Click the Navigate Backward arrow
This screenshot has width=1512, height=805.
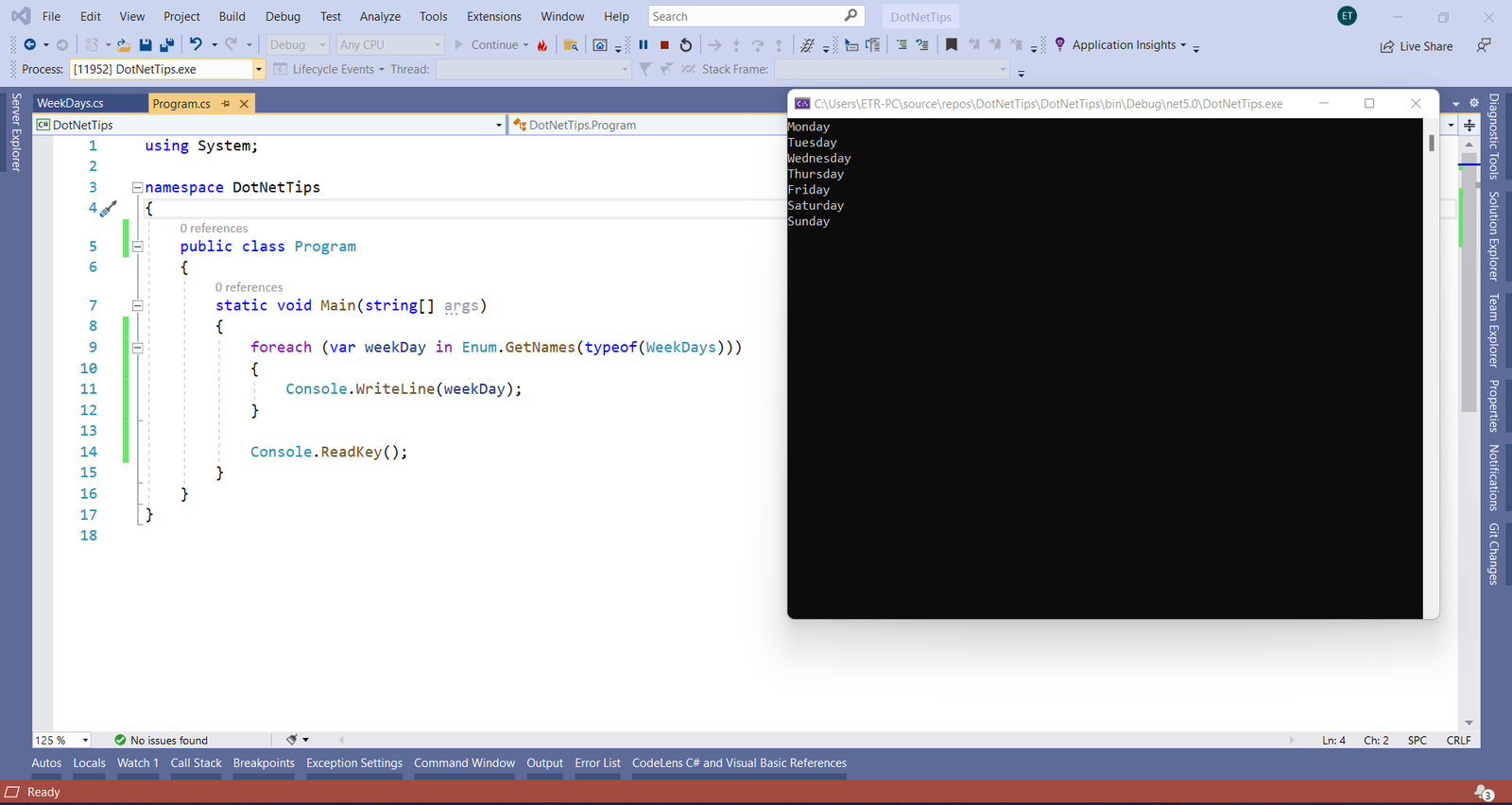pos(30,44)
